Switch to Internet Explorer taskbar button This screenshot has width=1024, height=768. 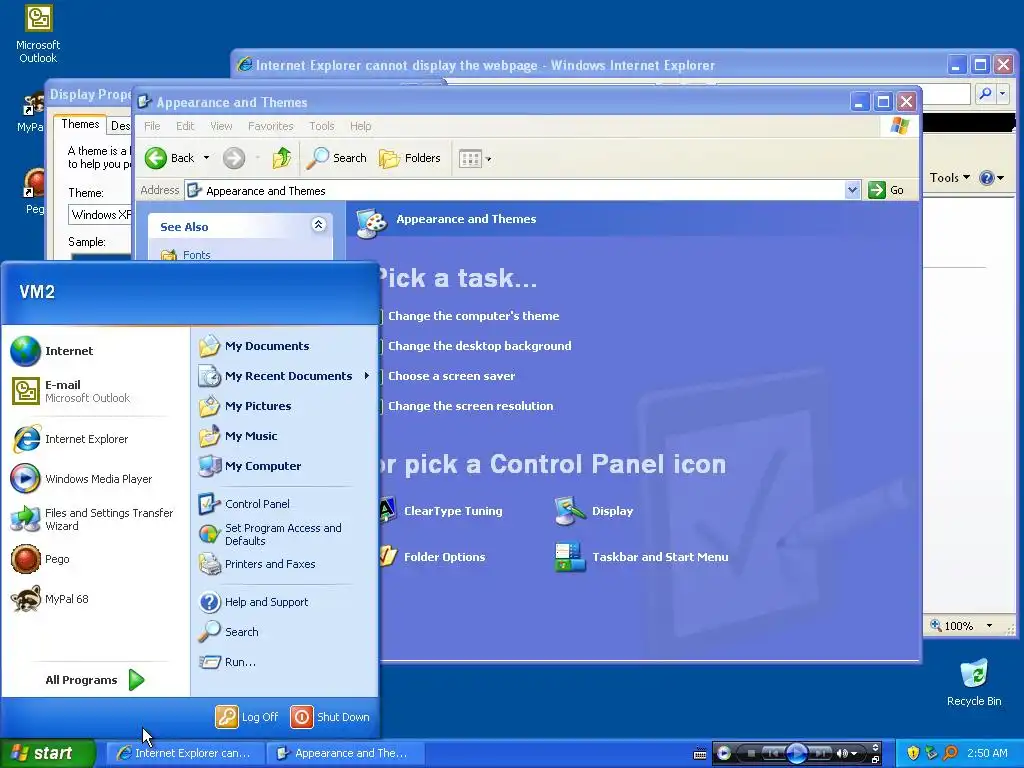tap(184, 753)
